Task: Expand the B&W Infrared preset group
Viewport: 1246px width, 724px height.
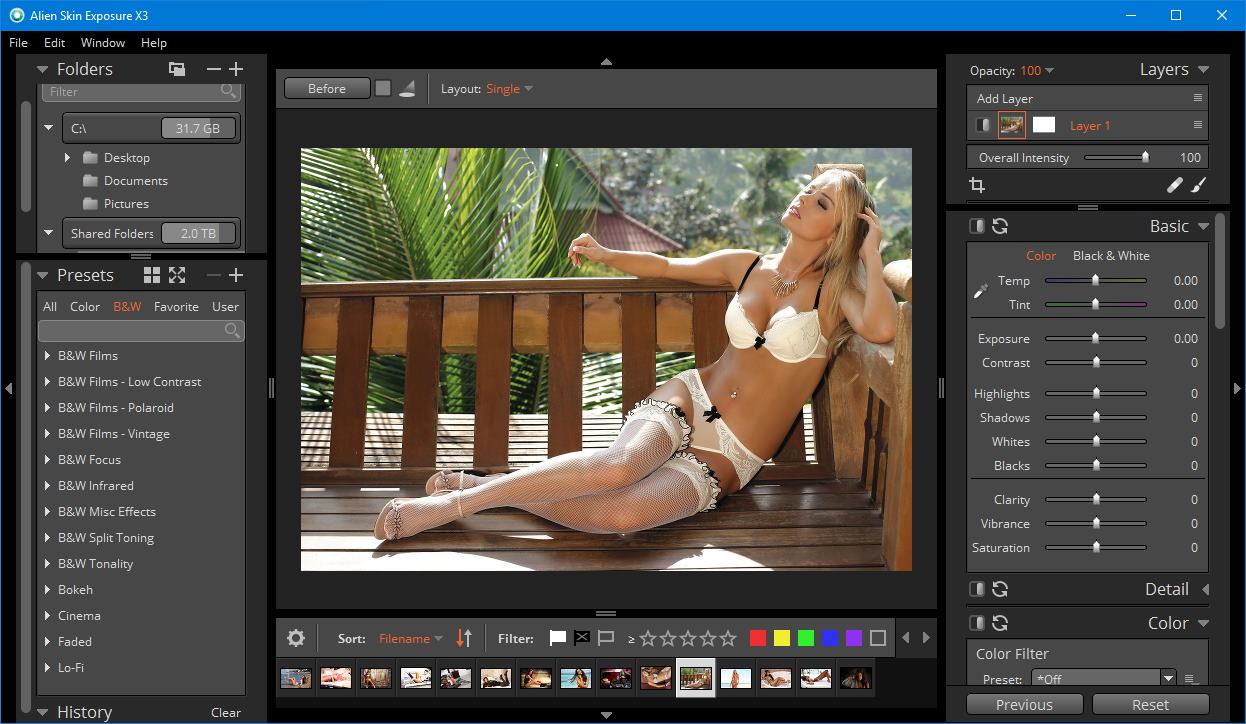Action: [x=47, y=486]
